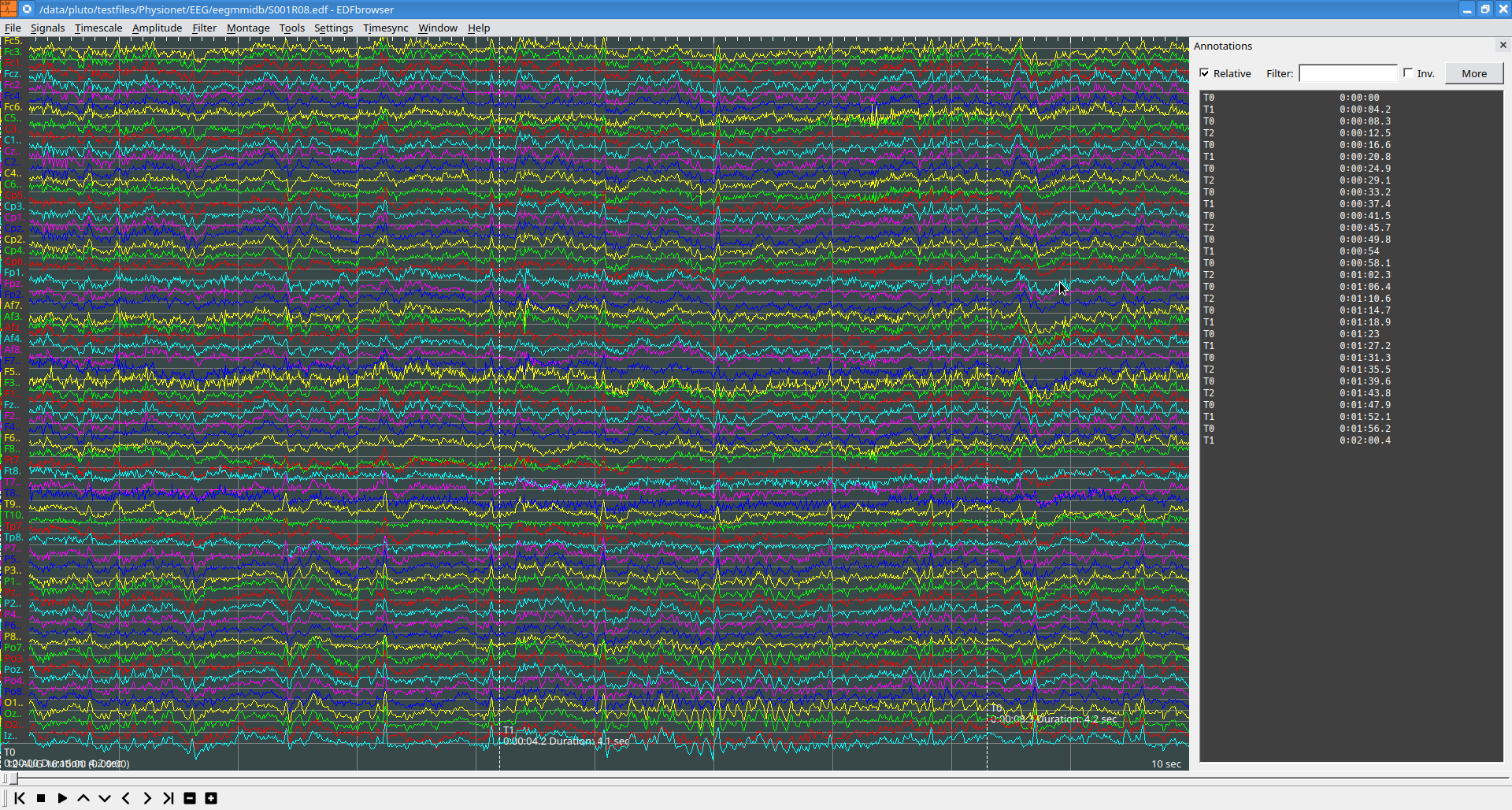Zoom in using the plus icon
Viewport: 1512px width, 810px height.
click(x=210, y=798)
